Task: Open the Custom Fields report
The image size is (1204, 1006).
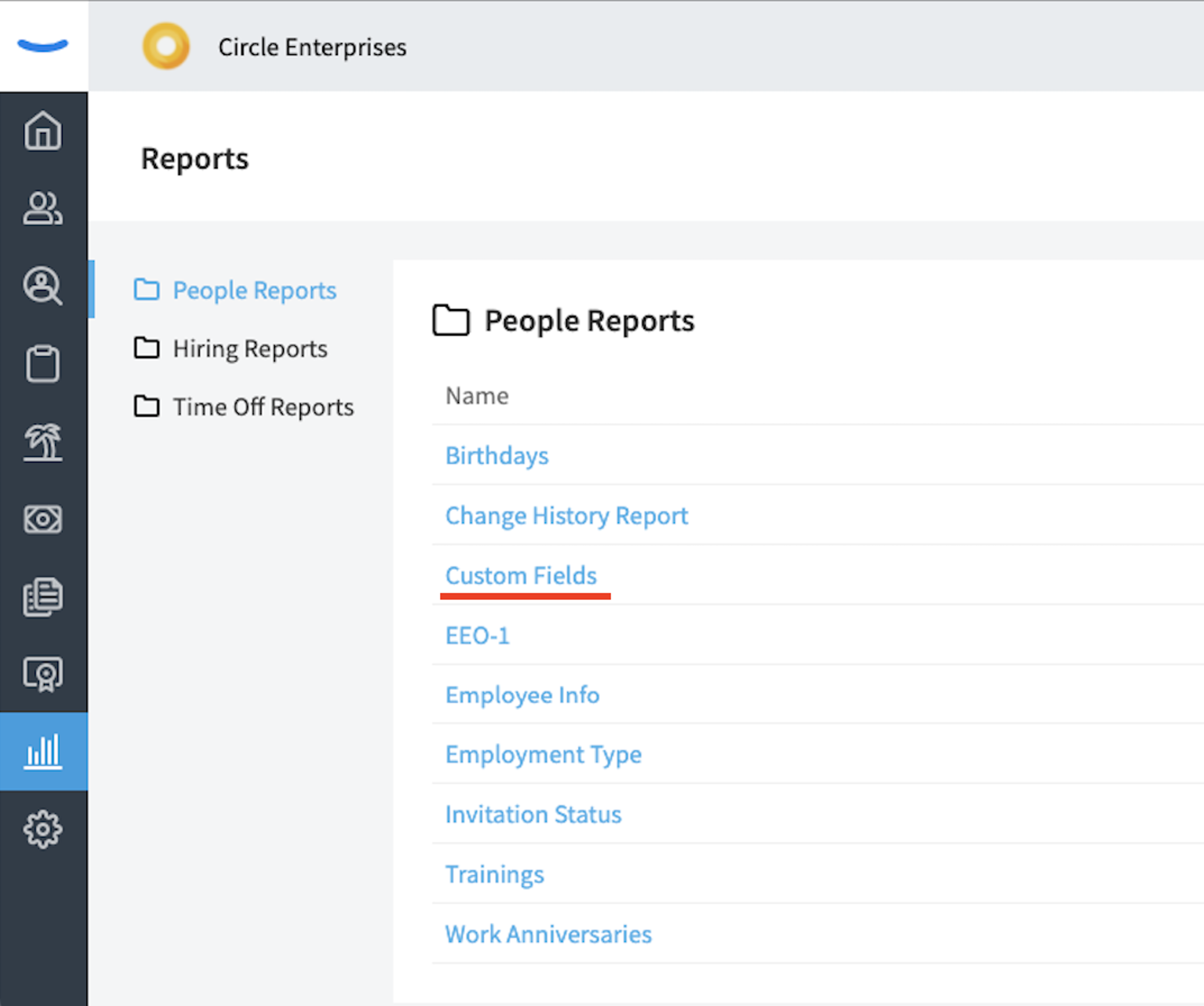Action: point(521,575)
